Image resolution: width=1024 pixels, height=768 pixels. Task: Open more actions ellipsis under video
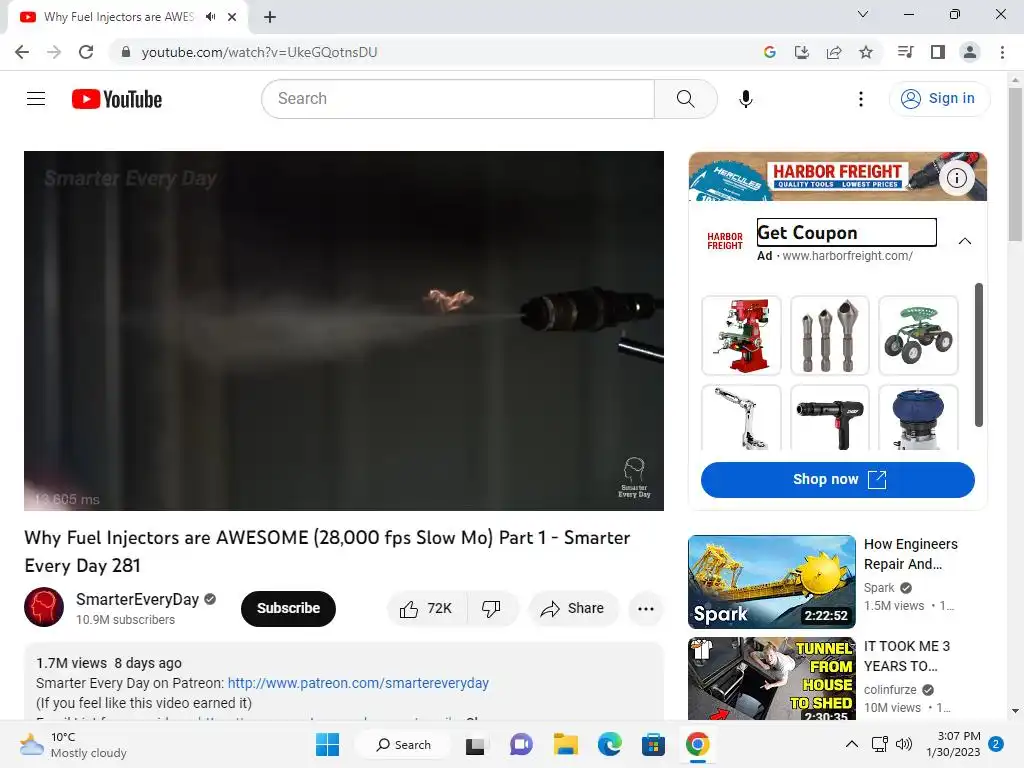pos(646,609)
